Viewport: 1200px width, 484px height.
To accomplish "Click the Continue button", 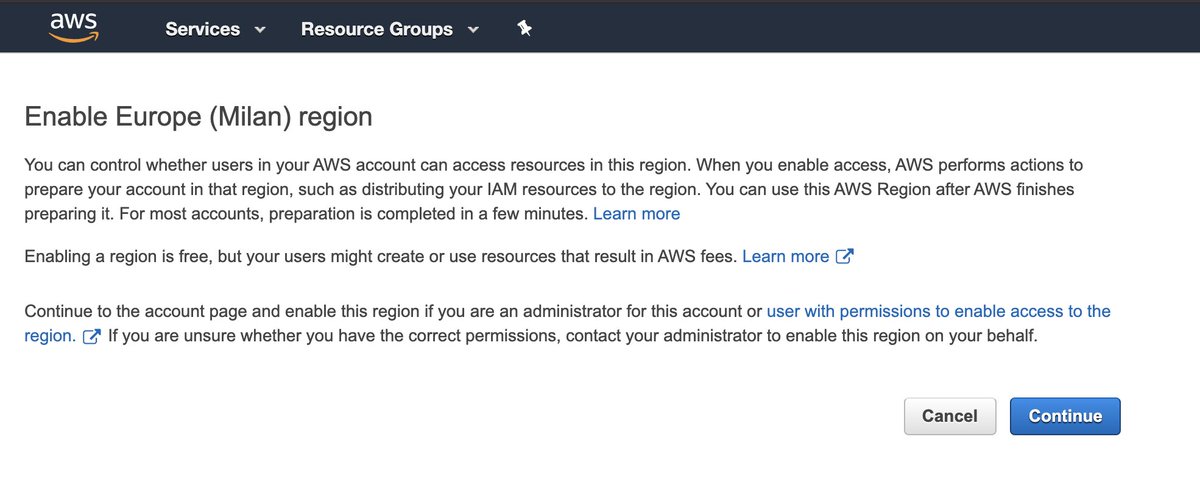I will 1065,417.
